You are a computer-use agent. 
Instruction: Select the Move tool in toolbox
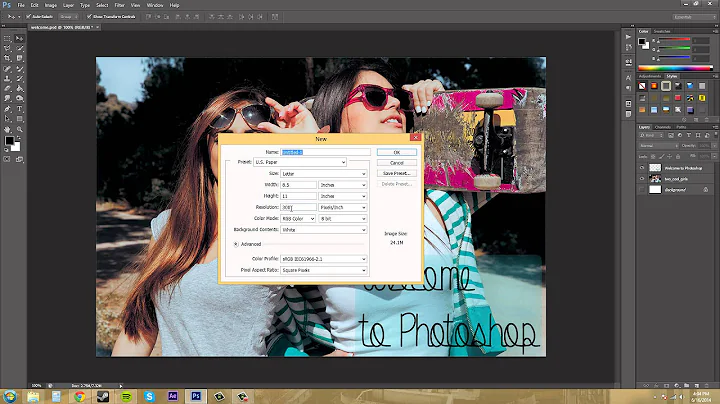[x=19, y=39]
